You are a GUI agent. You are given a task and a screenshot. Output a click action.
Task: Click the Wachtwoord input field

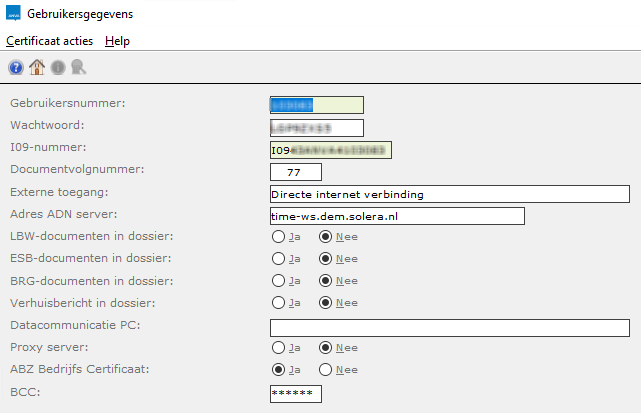click(x=316, y=127)
